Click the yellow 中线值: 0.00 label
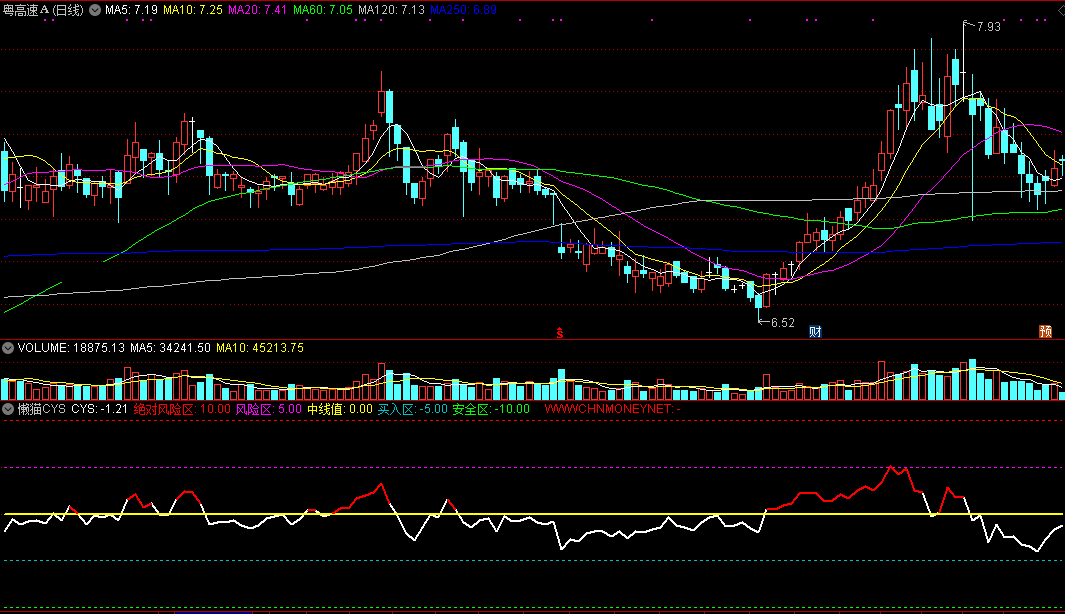Screen dimensions: 1065x614 click(340, 409)
